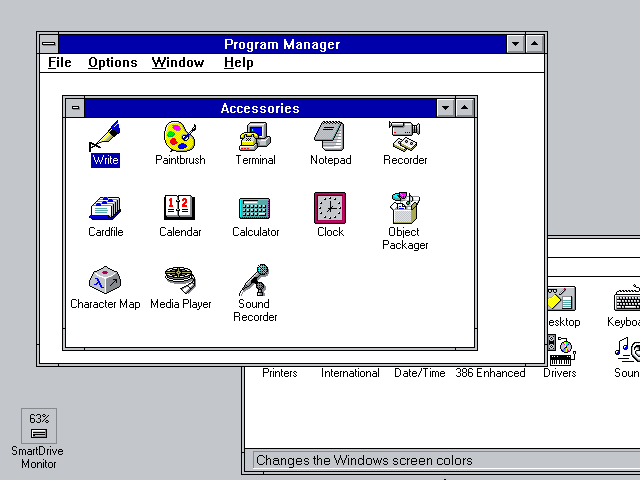Open the Help menu
Viewport: 640px width, 480px height.
239,62
